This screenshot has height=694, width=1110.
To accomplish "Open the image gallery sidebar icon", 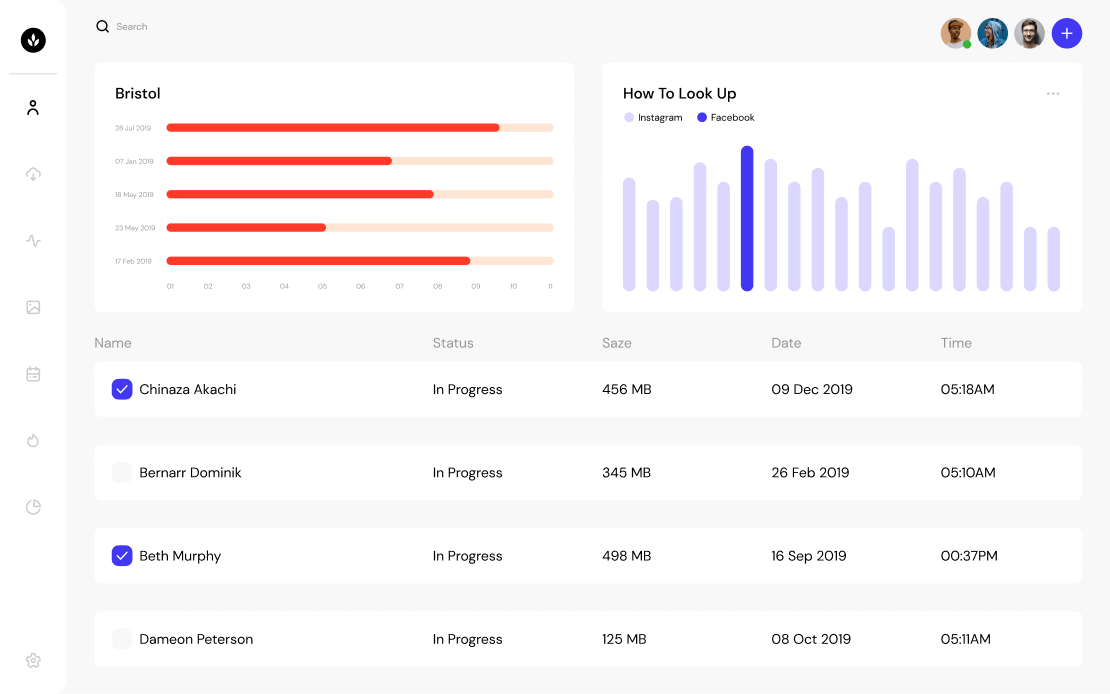I will point(33,307).
